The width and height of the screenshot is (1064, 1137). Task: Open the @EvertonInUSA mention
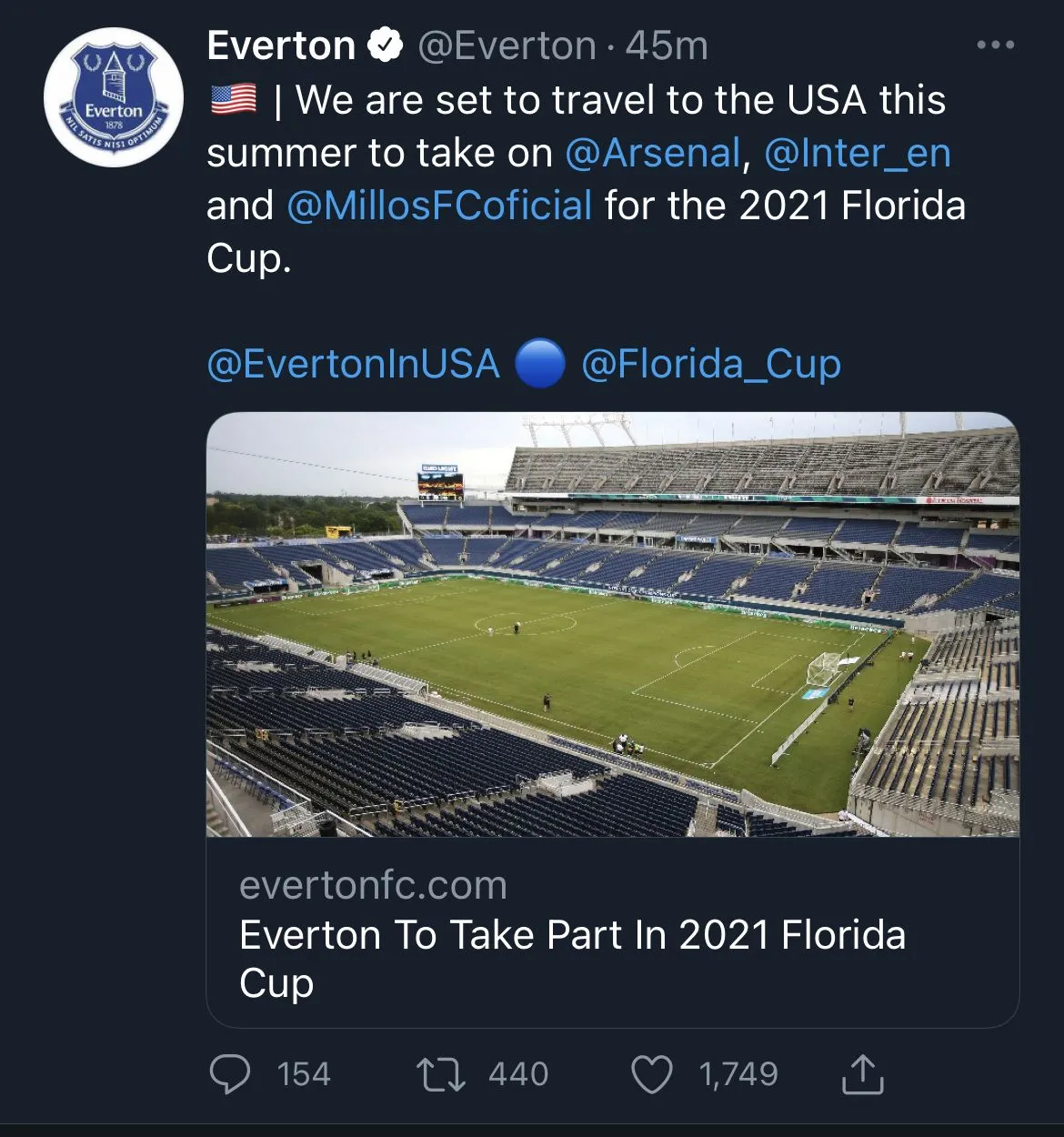tap(353, 364)
